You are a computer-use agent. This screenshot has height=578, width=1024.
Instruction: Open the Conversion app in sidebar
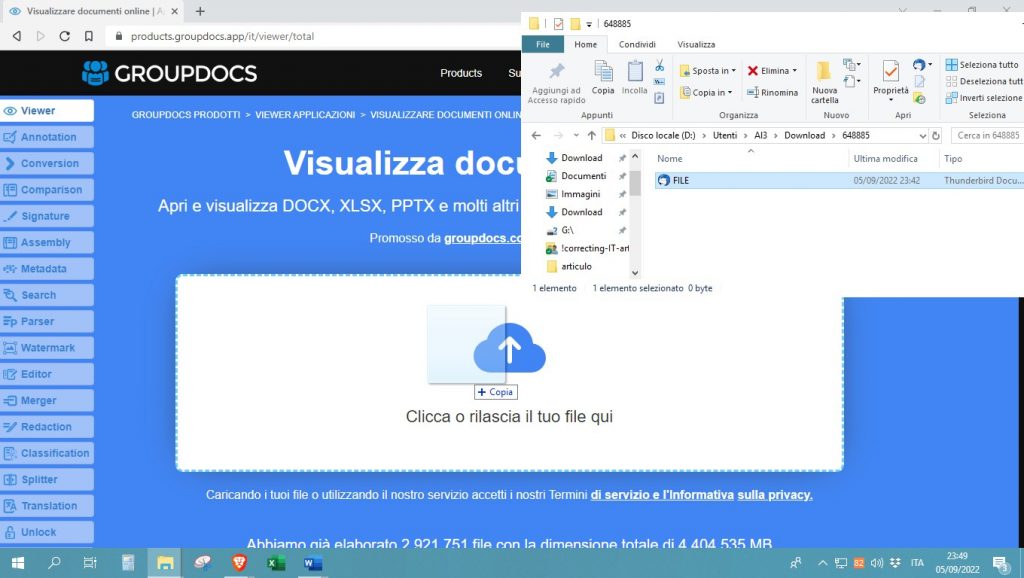pyautogui.click(x=48, y=163)
